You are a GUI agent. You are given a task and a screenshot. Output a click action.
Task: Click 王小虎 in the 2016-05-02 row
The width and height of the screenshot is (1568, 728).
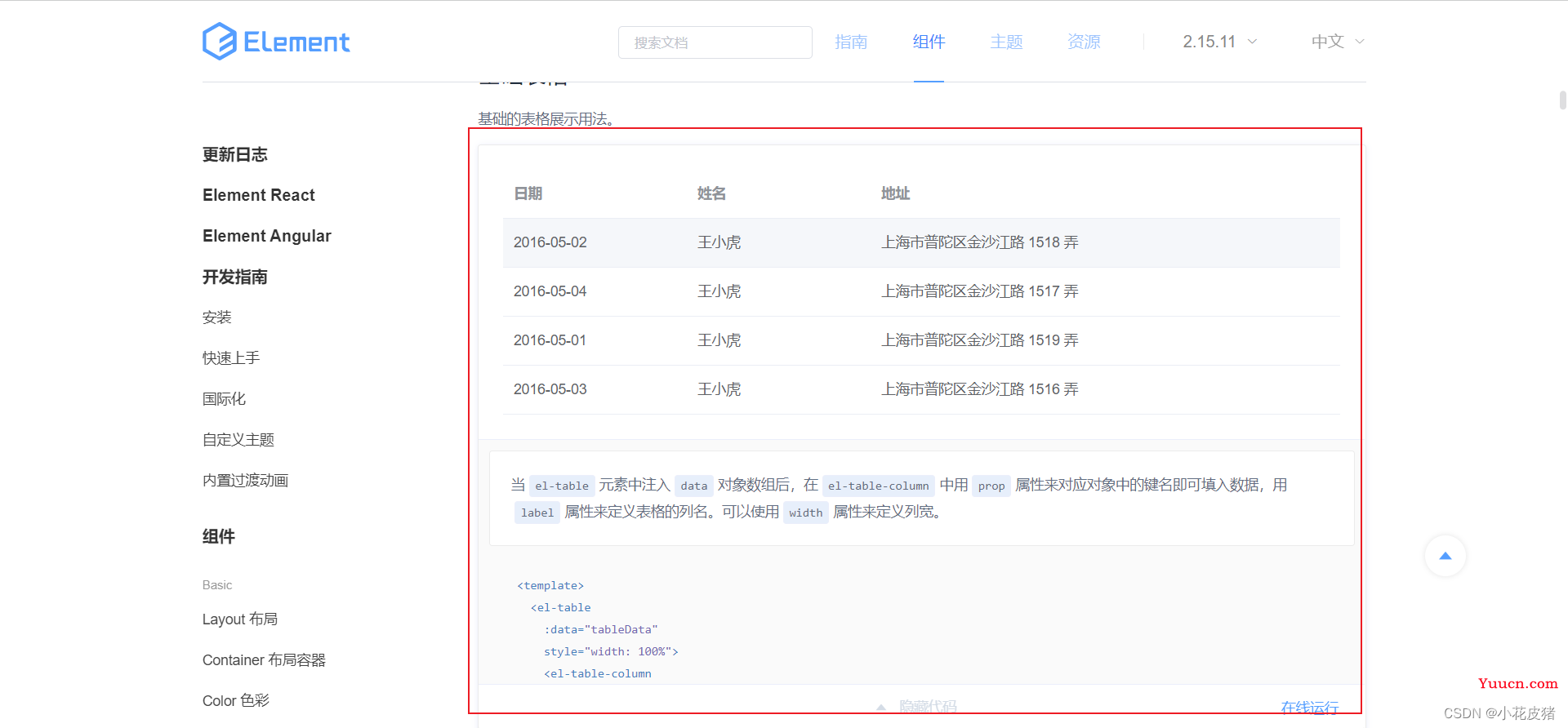click(x=719, y=242)
